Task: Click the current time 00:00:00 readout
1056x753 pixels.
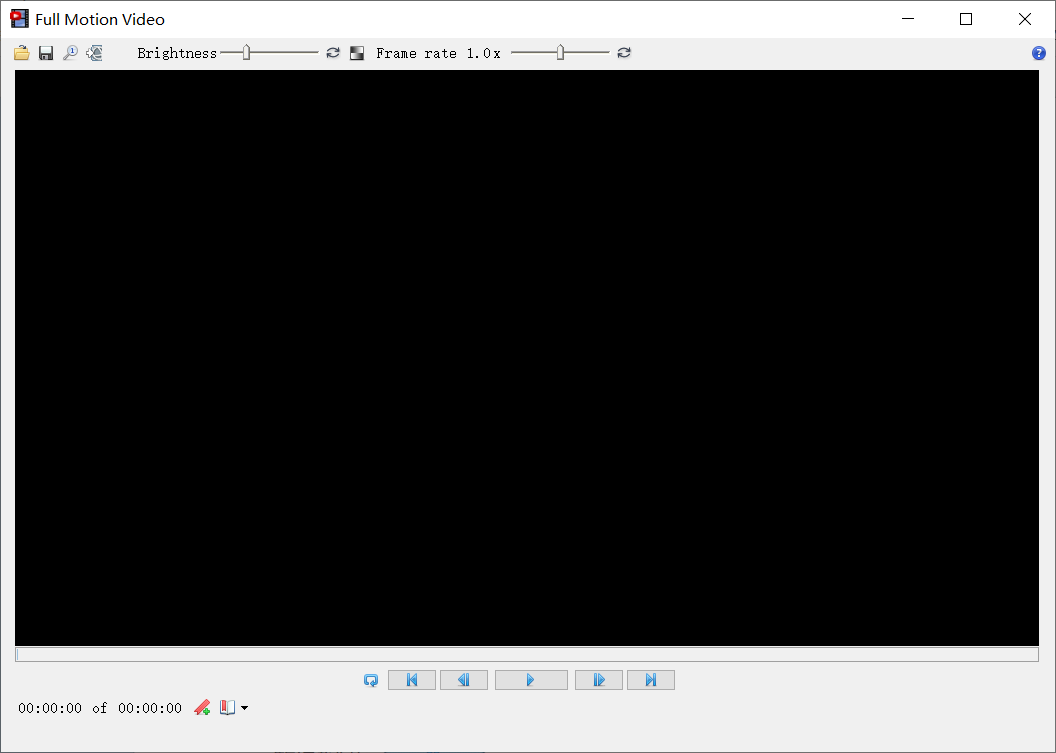Action: [50, 709]
